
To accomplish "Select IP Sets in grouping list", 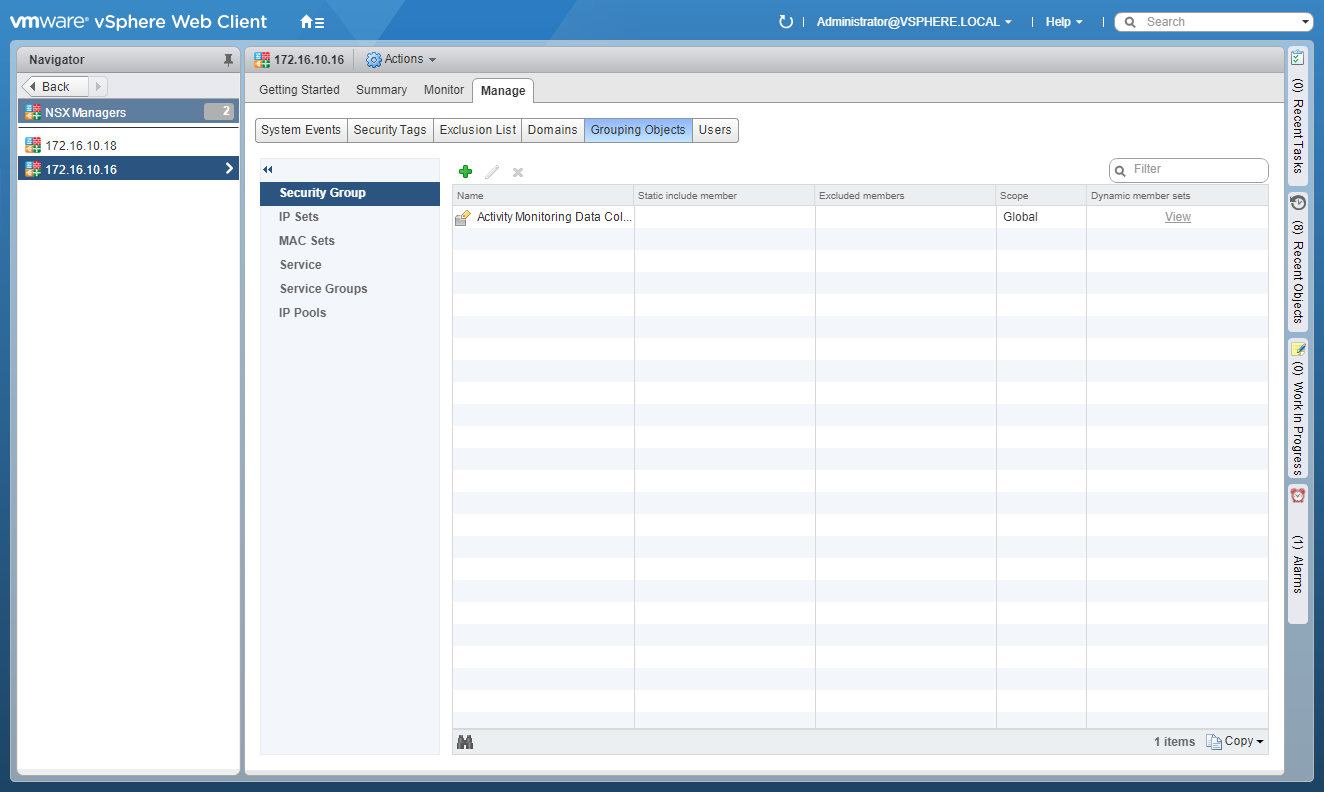I will [299, 217].
